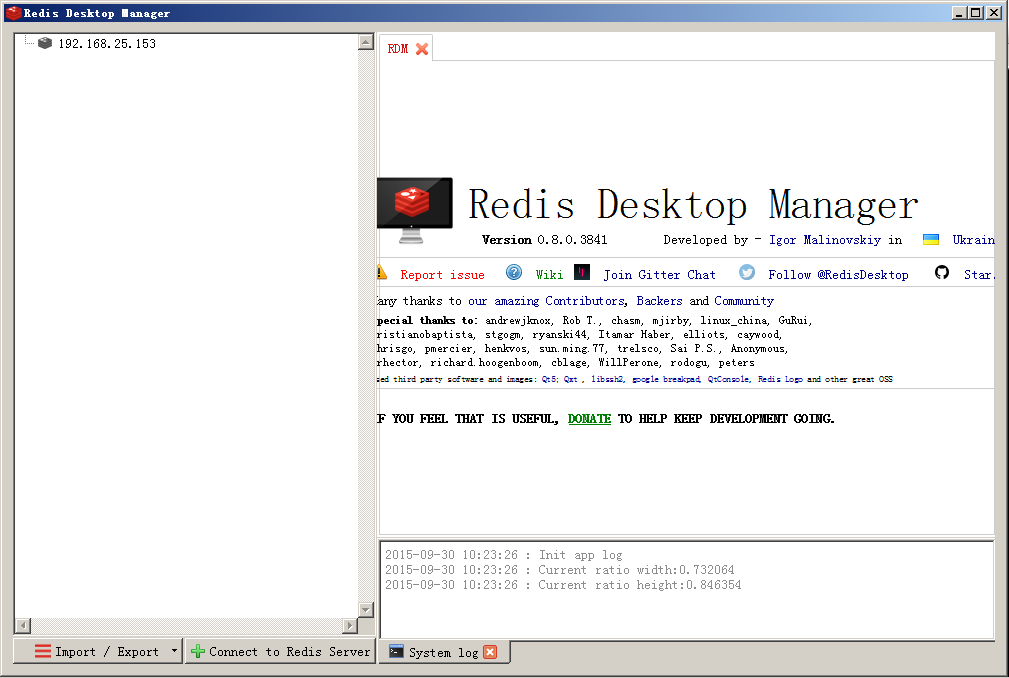Screen dimensions: 1009x678
Task: Click the Import / Export button
Action: pyautogui.click(x=98, y=652)
